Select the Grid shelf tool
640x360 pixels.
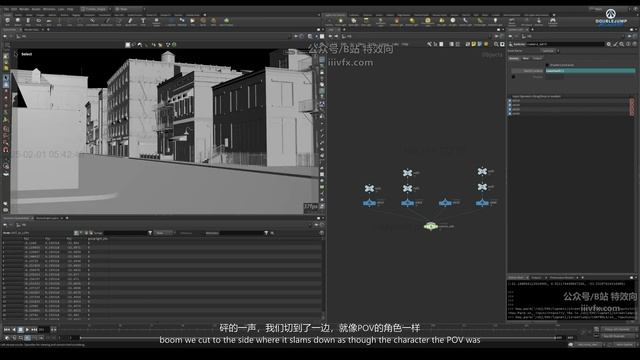49,21
